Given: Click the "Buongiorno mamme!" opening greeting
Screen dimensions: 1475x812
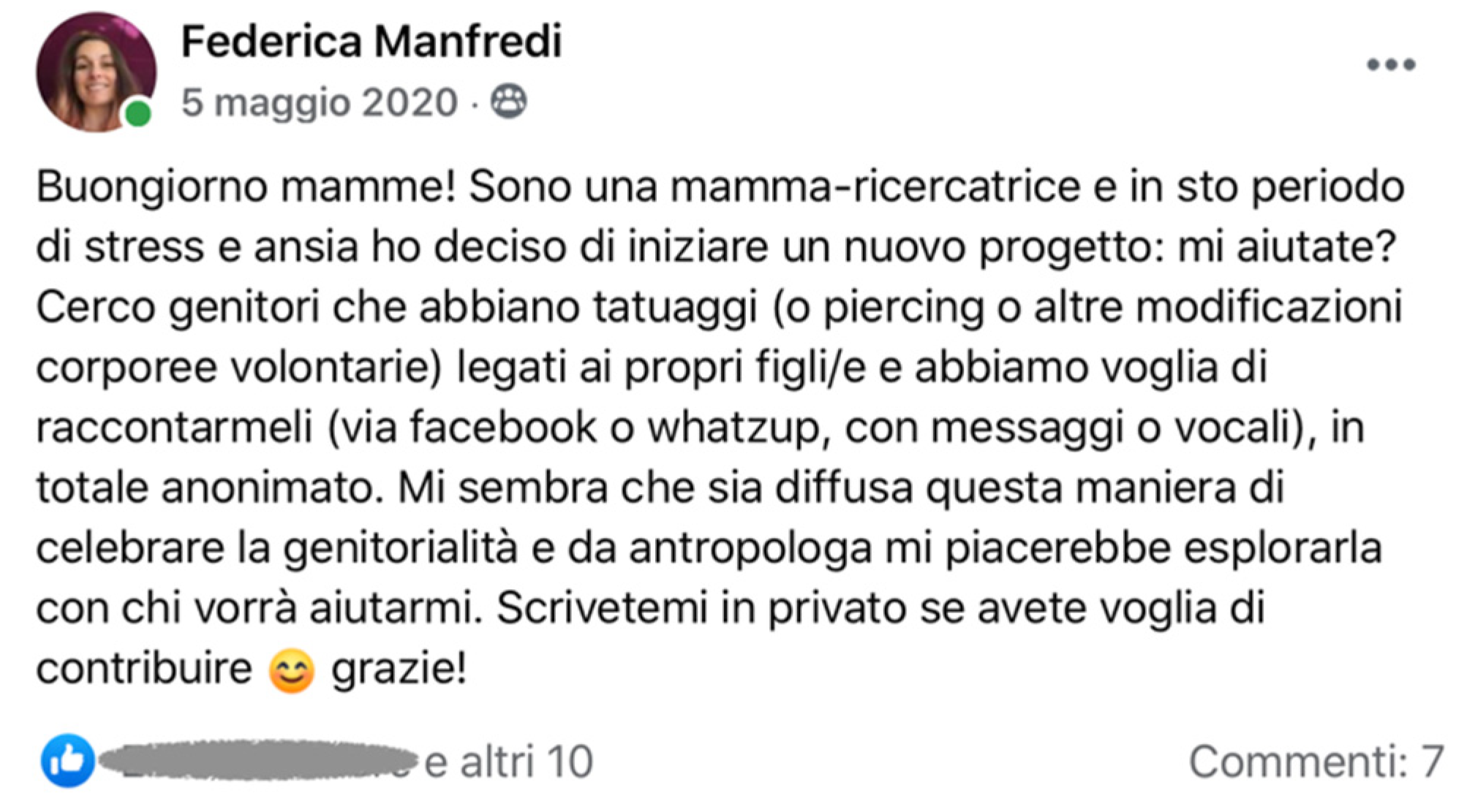Looking at the screenshot, I should point(246,186).
